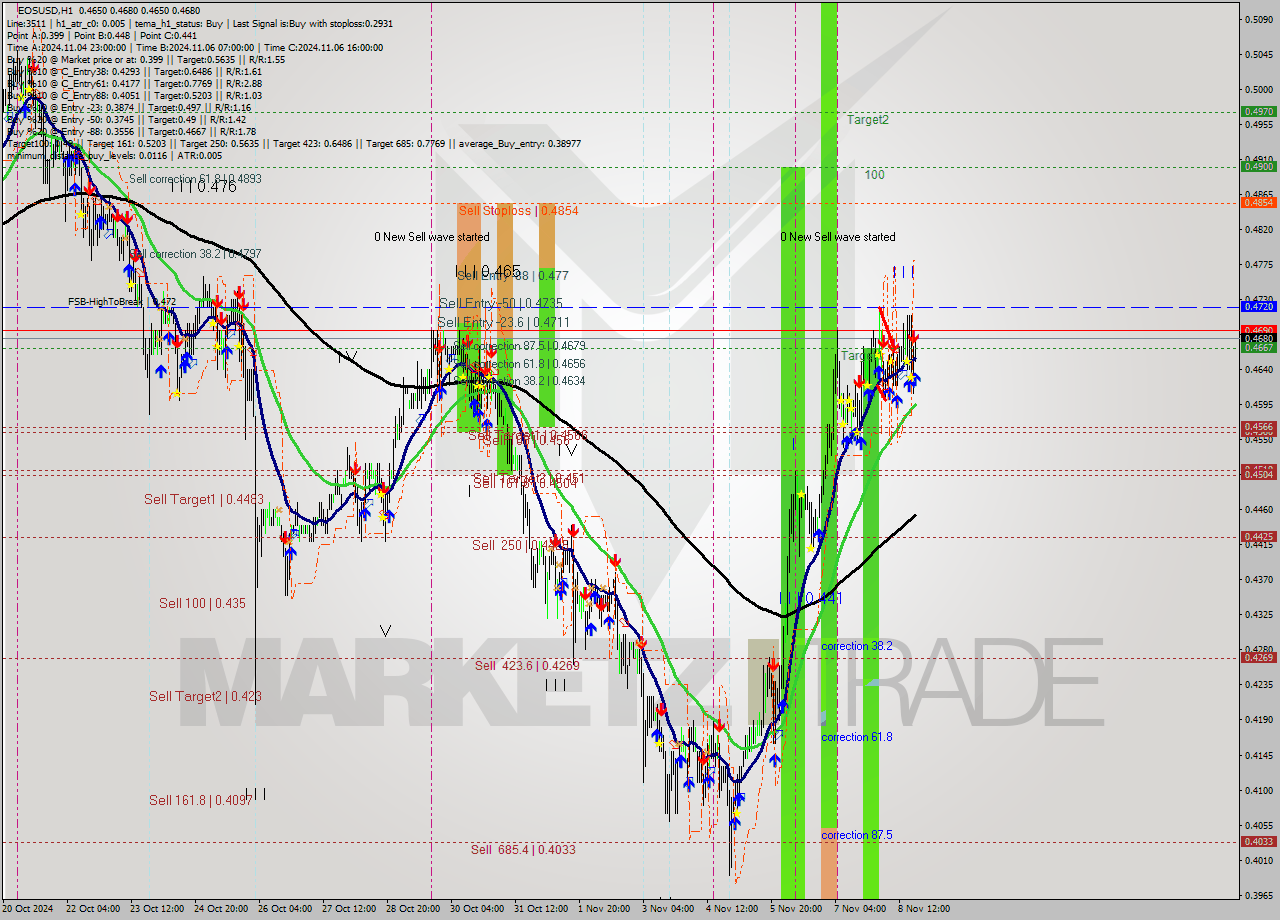Select the red 0.4566 price tag
Screen dimensions: 1280x920
1258,427
